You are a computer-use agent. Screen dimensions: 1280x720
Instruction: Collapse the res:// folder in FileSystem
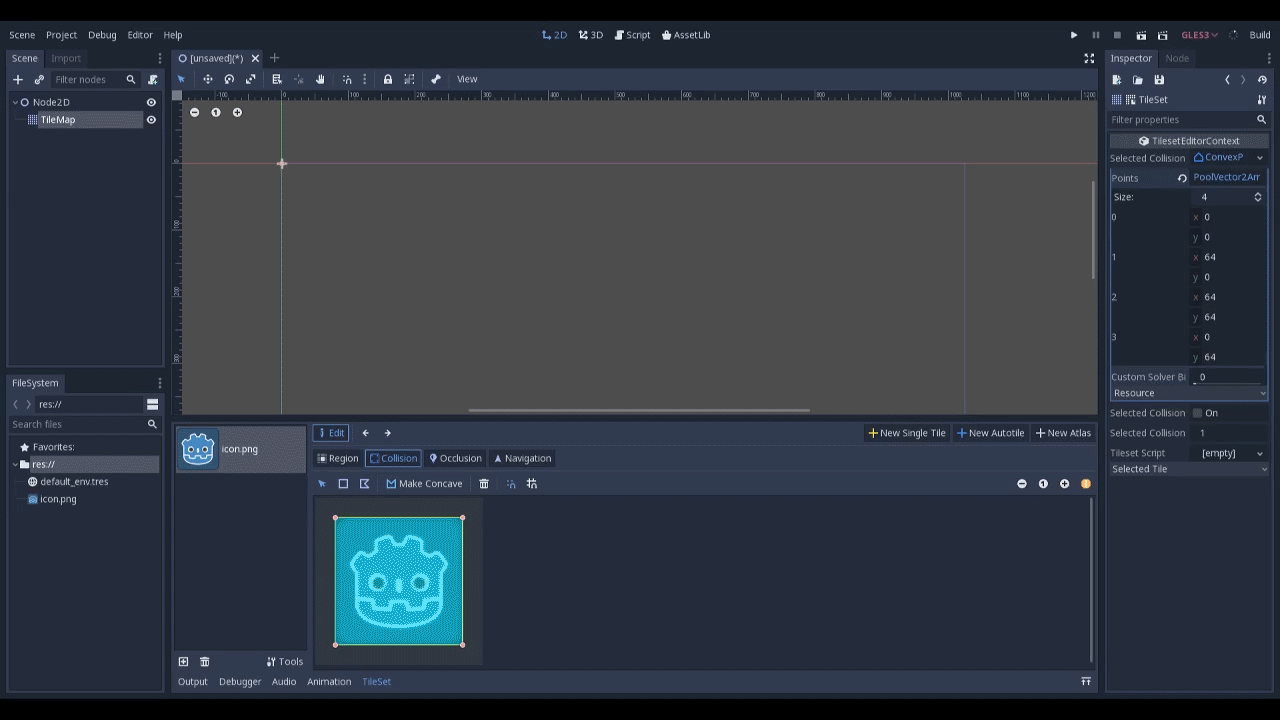pyautogui.click(x=16, y=464)
